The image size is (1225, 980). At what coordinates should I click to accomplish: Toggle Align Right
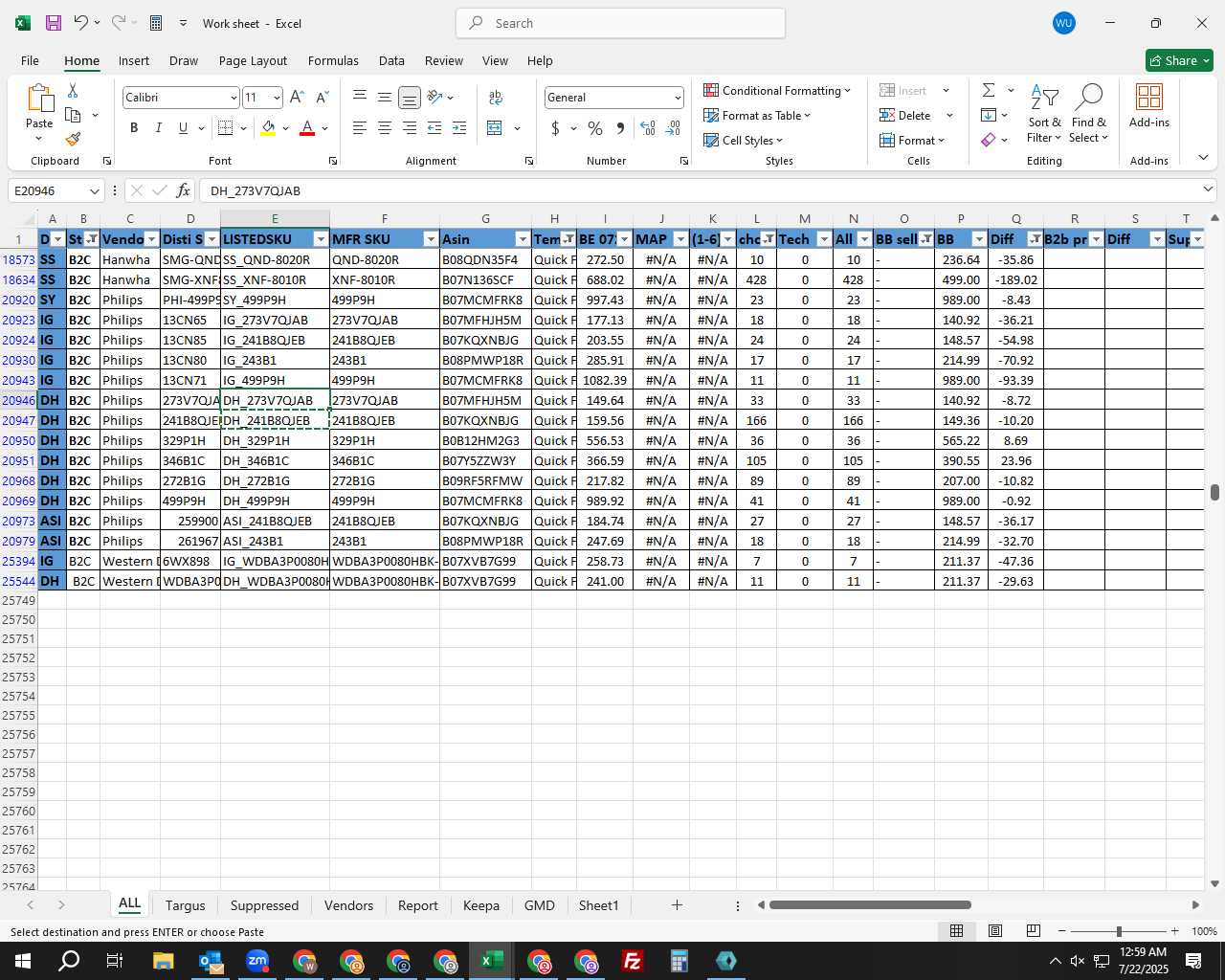[x=410, y=128]
